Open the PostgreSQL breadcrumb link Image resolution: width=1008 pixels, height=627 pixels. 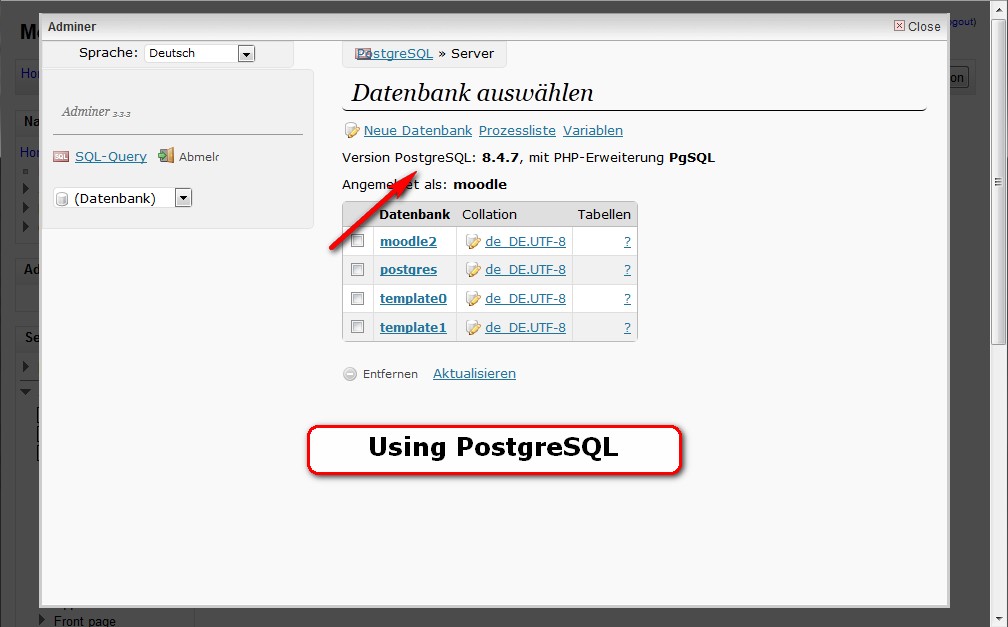[x=394, y=53]
